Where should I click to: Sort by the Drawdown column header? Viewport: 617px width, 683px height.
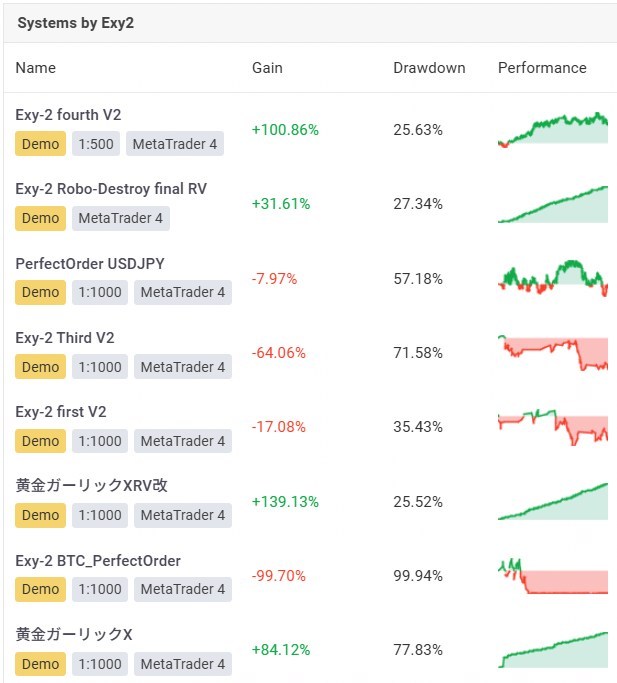[x=429, y=68]
